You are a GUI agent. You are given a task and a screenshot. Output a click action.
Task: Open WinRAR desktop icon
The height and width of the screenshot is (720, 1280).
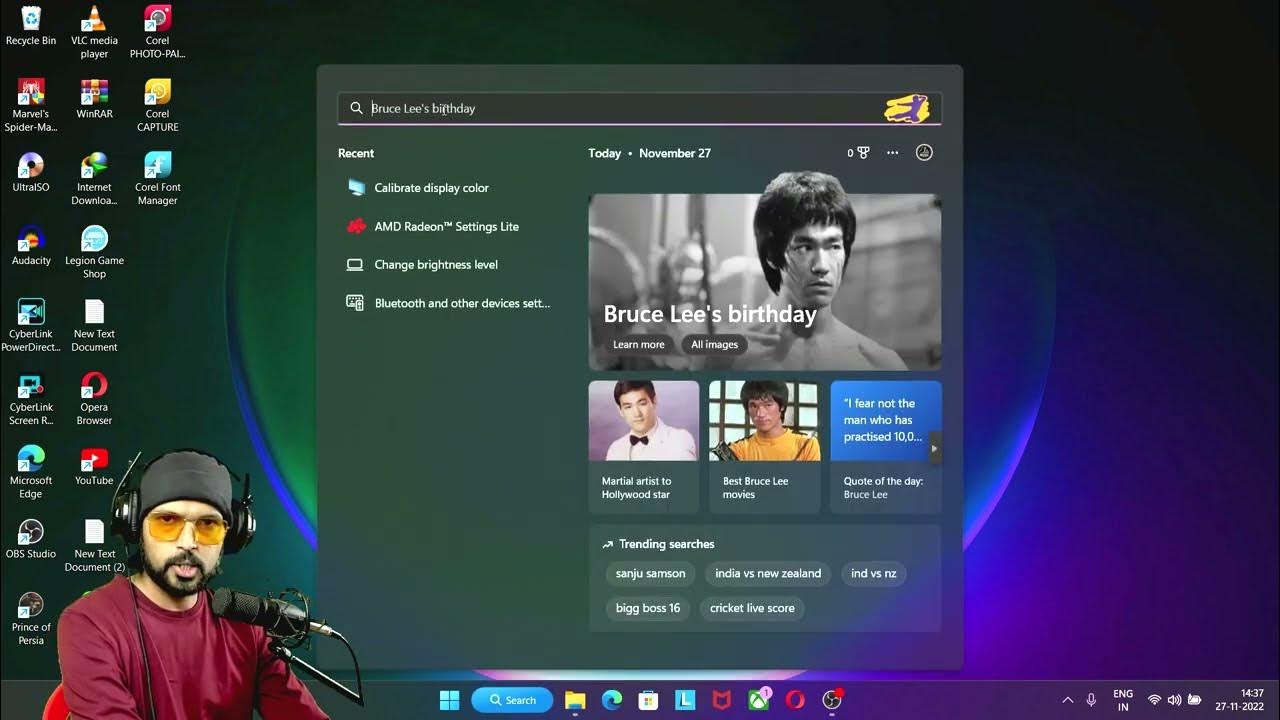click(94, 99)
